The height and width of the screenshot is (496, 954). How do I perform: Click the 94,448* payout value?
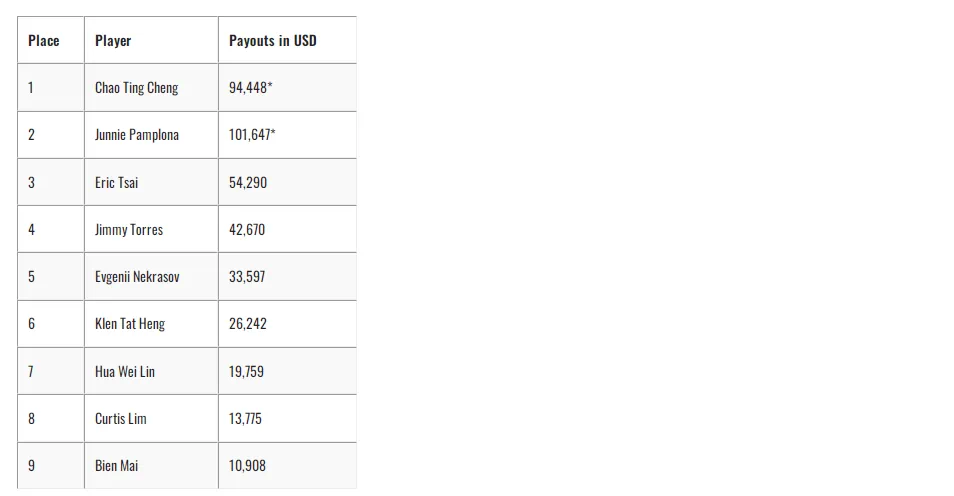(251, 88)
